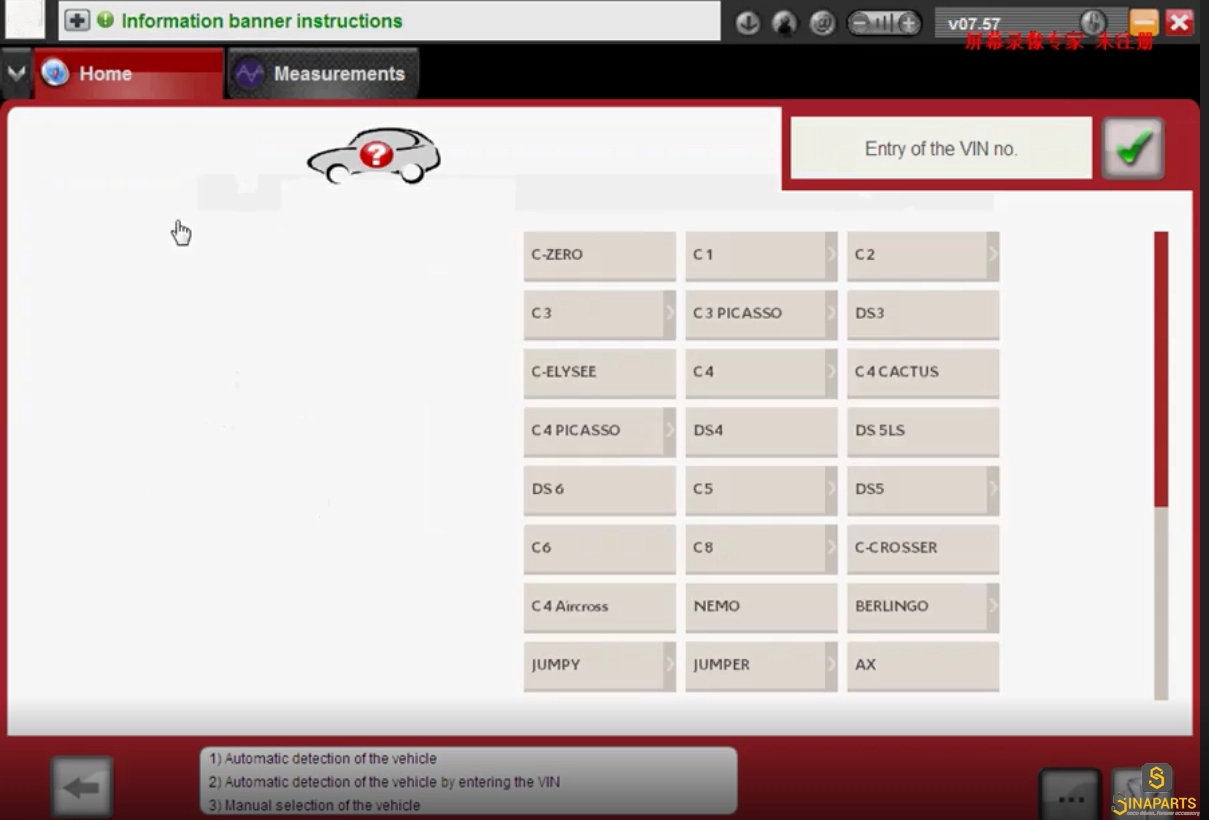Select the JUMPER vehicle model
This screenshot has height=820, width=1209.
(761, 666)
